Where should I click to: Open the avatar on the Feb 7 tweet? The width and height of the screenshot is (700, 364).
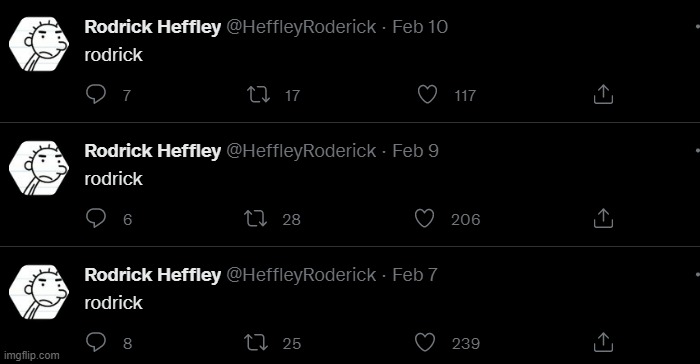pos(39,292)
